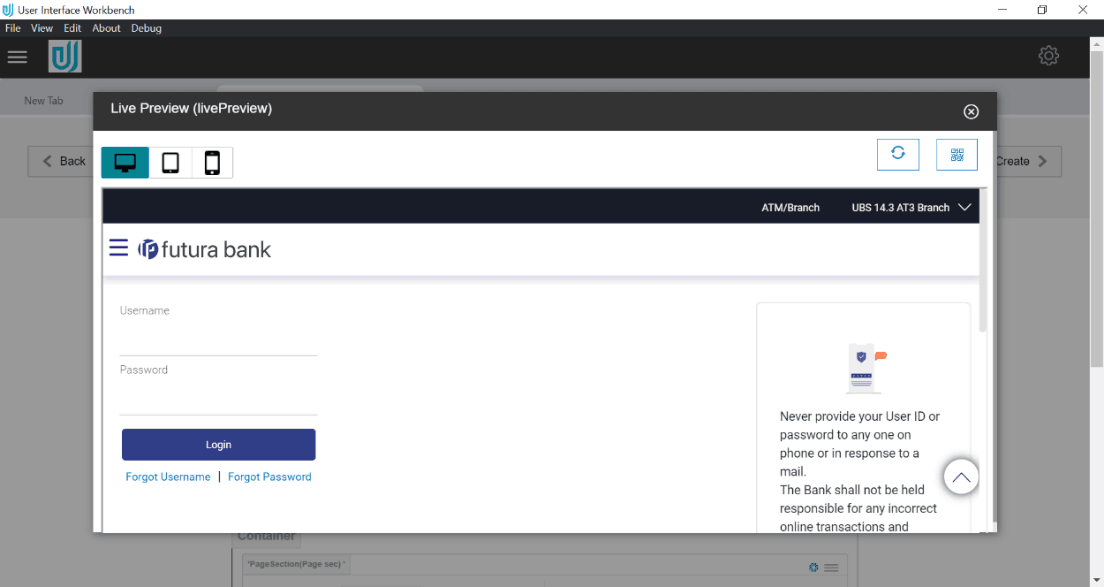Switch to the New Tab tab

(x=43, y=100)
